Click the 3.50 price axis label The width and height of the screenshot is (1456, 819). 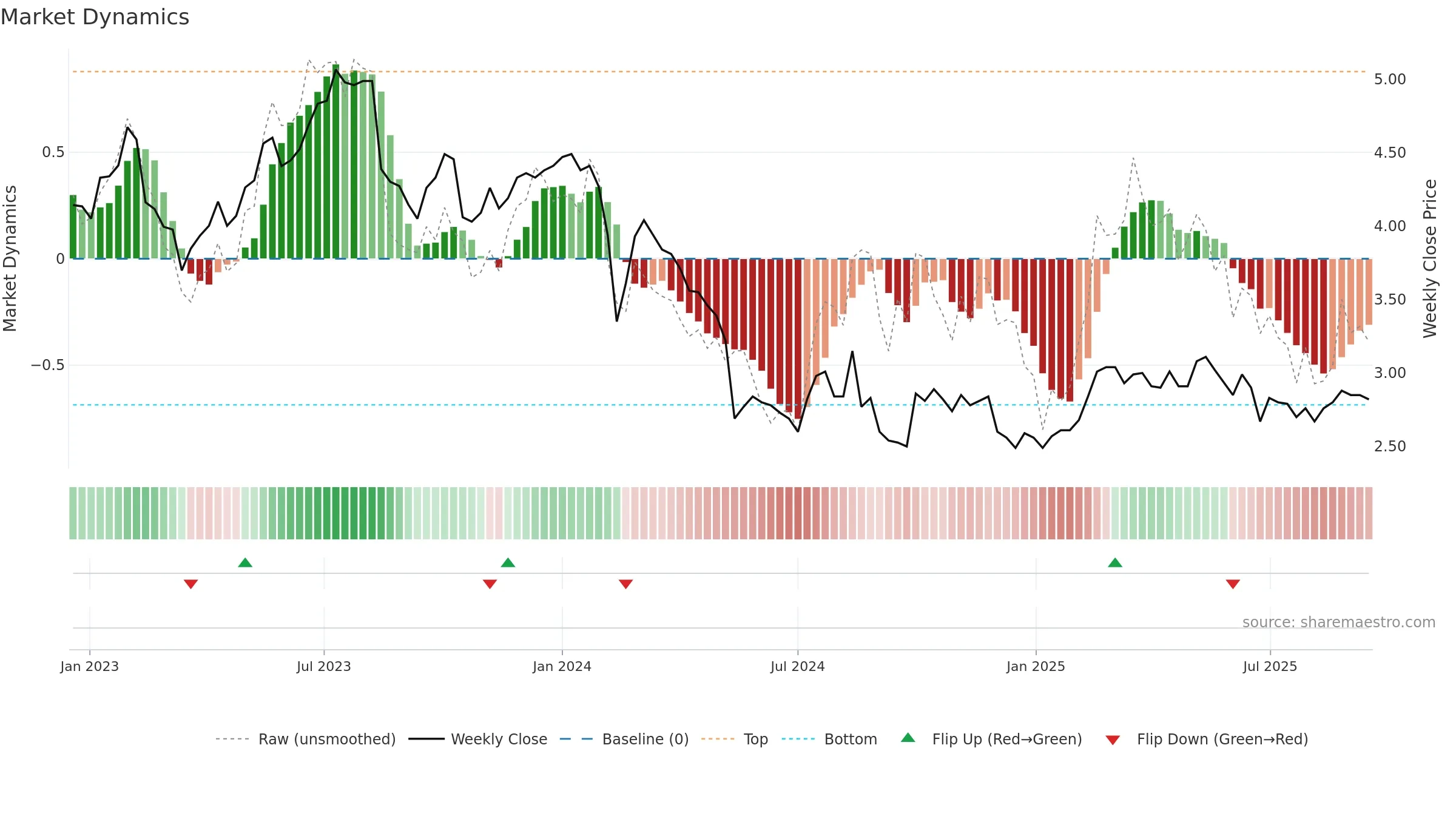coord(1390,300)
